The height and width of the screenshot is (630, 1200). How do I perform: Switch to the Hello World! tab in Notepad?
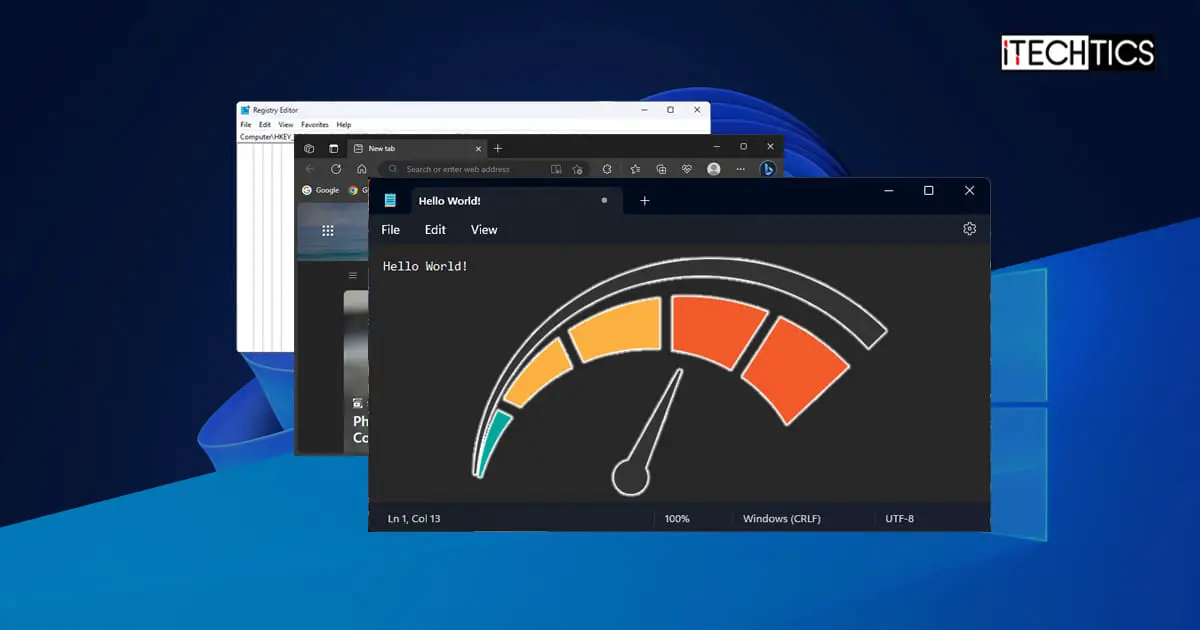pyautogui.click(x=450, y=200)
